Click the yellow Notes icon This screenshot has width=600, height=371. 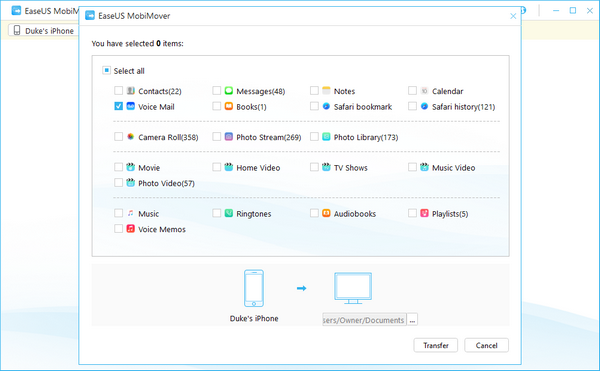[x=326, y=91]
